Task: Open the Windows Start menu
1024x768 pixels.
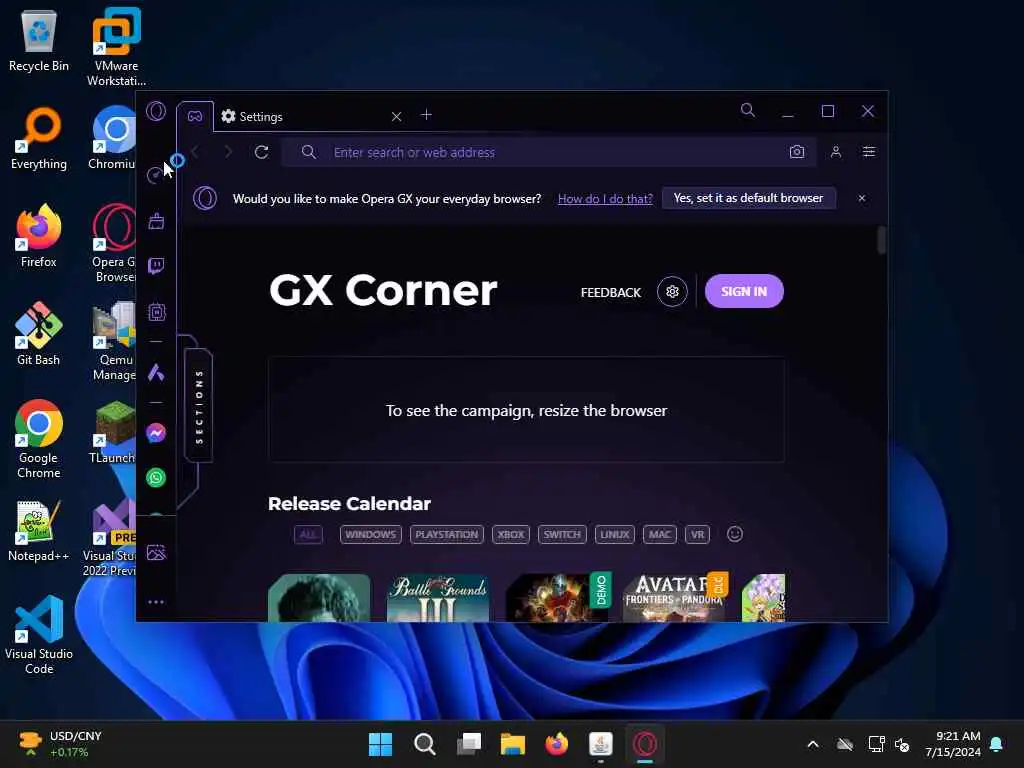Action: pyautogui.click(x=380, y=744)
